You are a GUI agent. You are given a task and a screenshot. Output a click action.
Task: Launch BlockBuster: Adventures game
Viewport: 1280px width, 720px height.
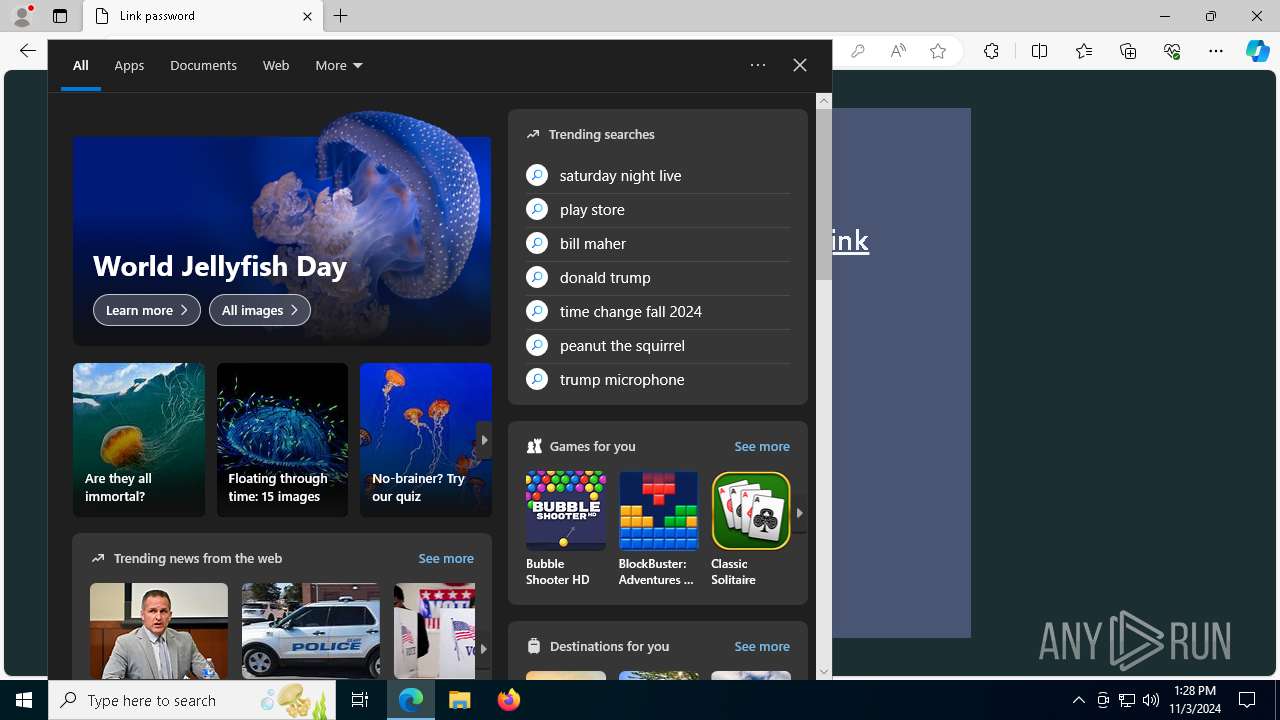pos(658,529)
